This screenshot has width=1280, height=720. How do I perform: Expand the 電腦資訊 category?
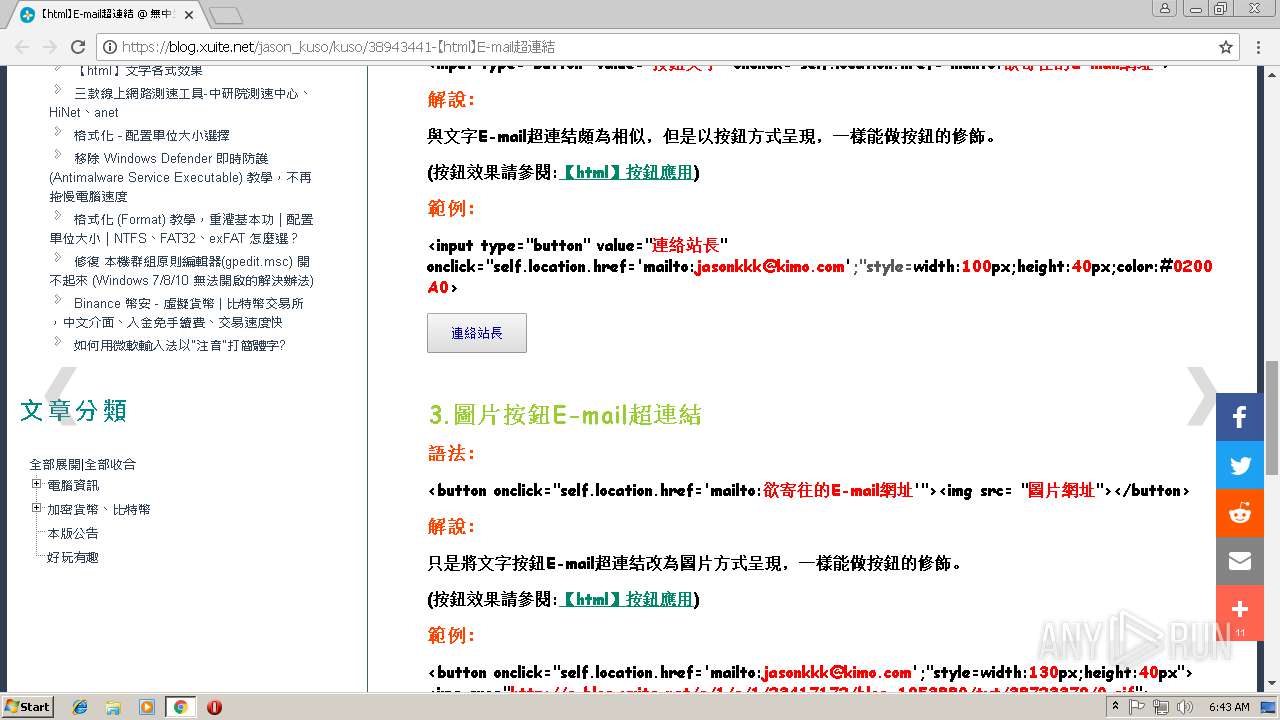(x=37, y=484)
